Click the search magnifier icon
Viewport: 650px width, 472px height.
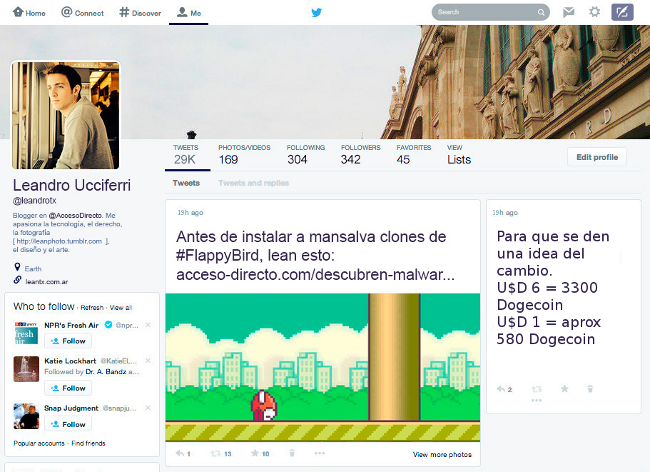click(x=541, y=12)
